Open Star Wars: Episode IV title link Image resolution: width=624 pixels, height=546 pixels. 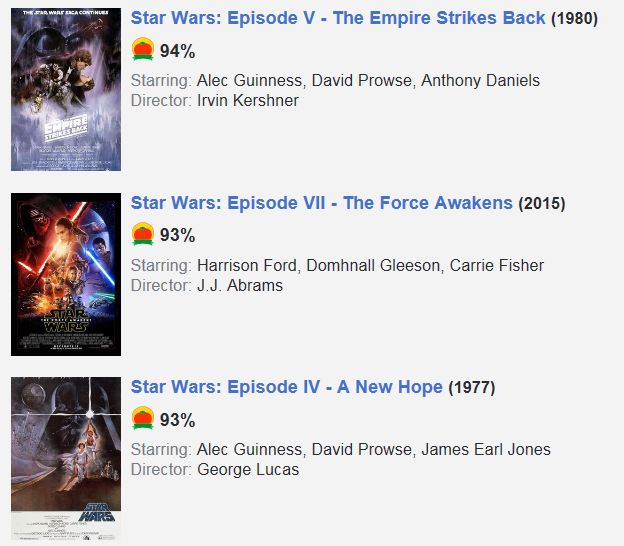click(x=287, y=387)
